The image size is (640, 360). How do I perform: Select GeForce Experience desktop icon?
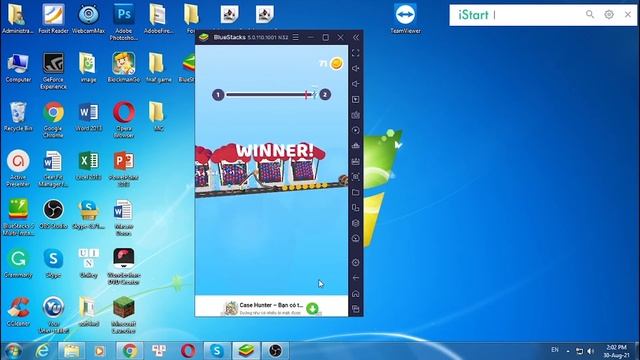(x=53, y=71)
